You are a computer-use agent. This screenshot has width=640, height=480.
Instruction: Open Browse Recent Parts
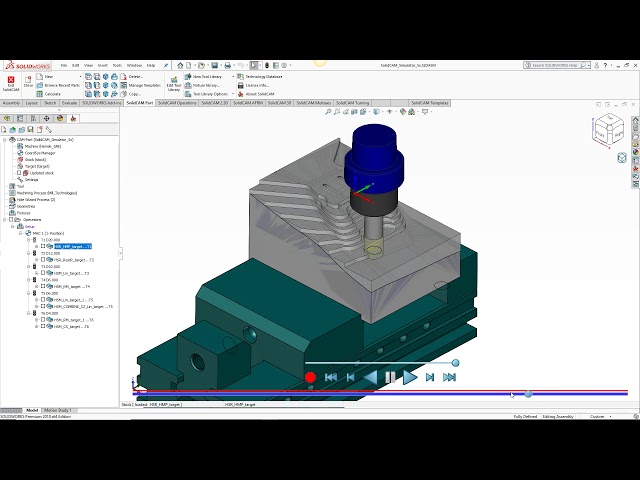point(58,85)
